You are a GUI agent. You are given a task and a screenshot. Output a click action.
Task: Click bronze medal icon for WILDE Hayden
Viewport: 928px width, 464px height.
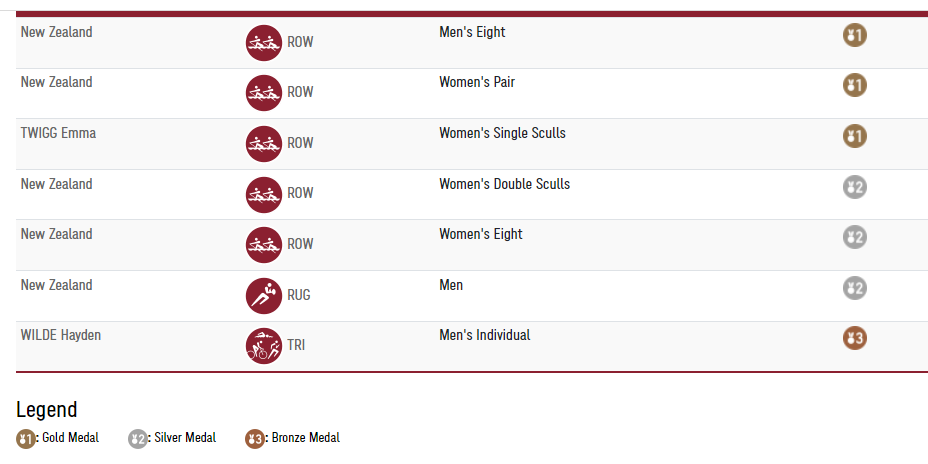(x=854, y=338)
